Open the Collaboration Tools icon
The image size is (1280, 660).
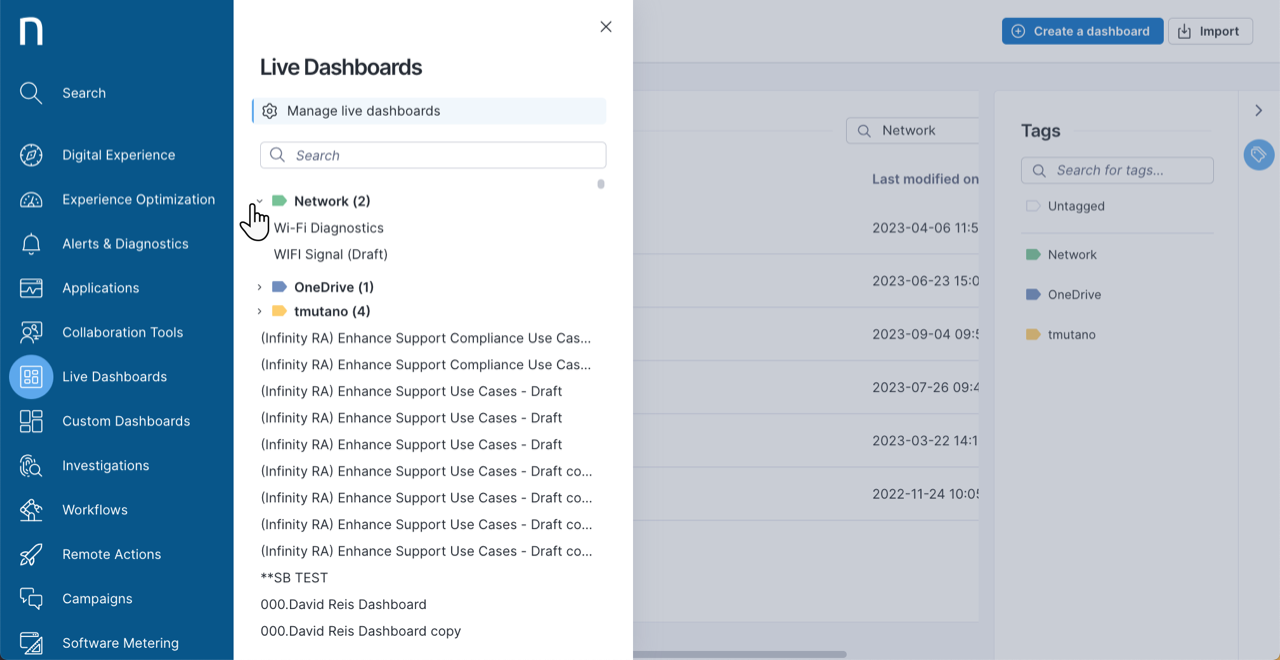[31, 332]
